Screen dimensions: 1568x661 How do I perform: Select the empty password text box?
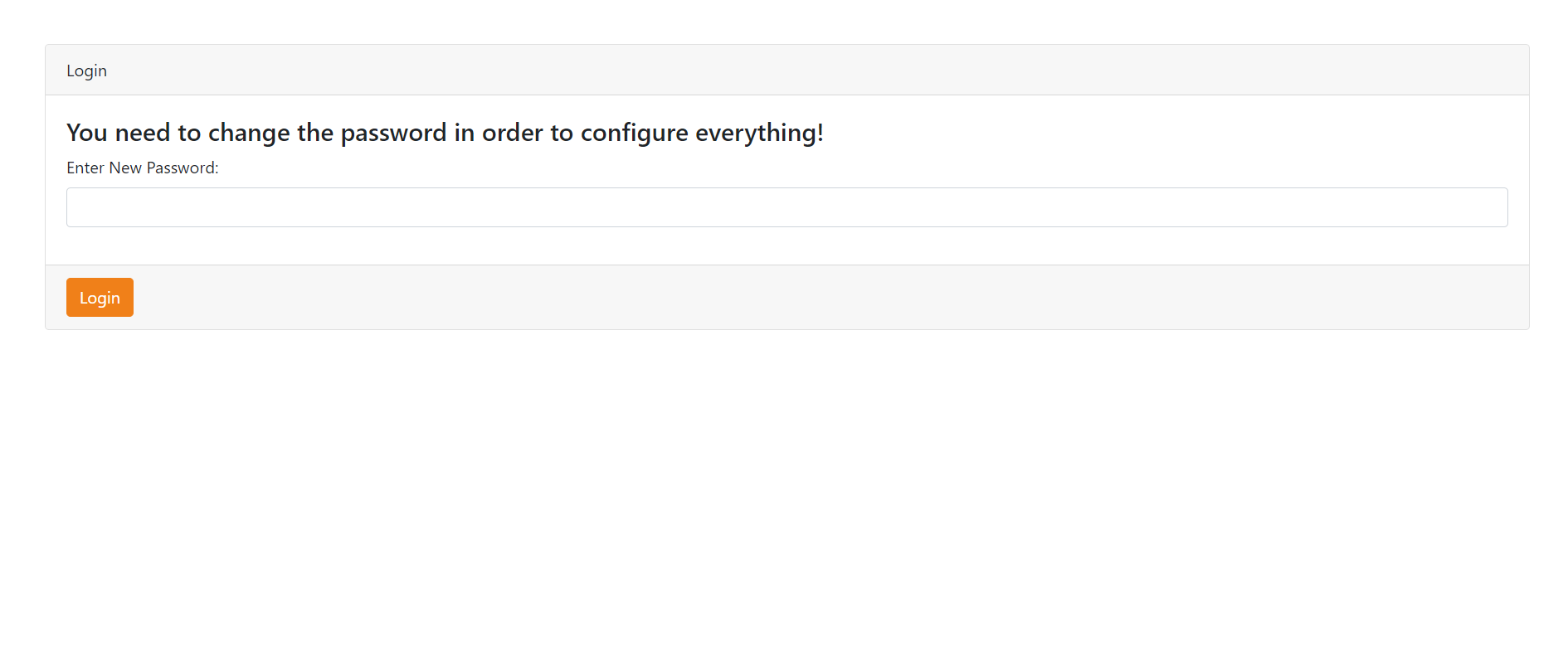[x=786, y=207]
